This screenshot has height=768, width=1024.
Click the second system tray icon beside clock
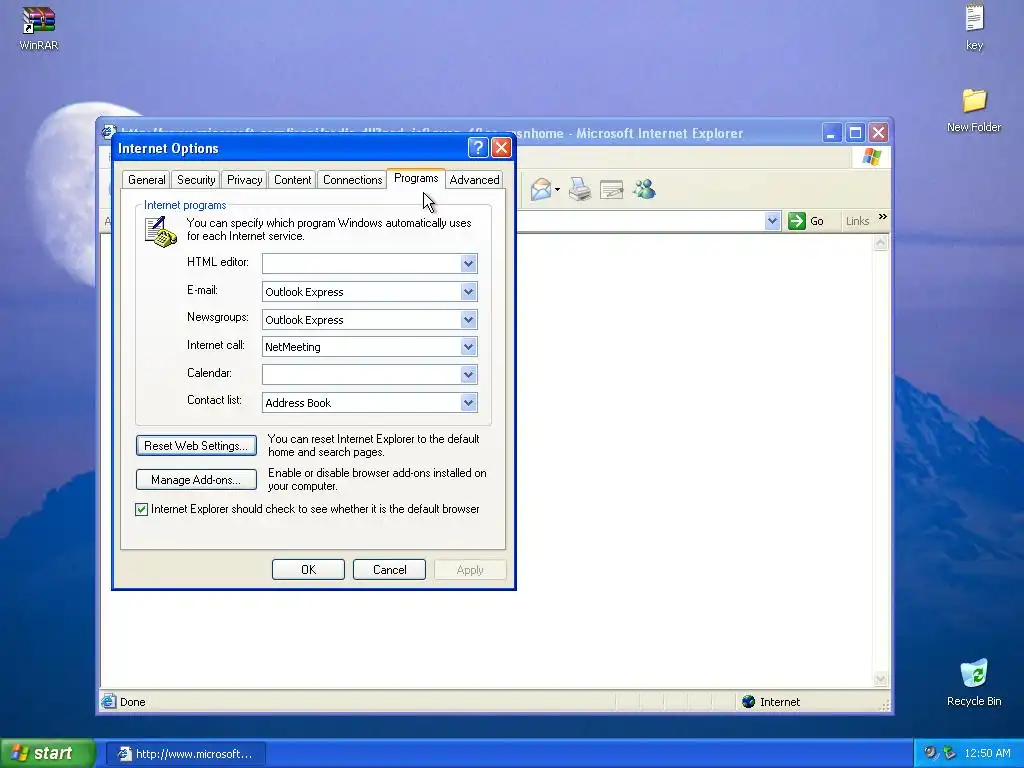[x=950, y=753]
